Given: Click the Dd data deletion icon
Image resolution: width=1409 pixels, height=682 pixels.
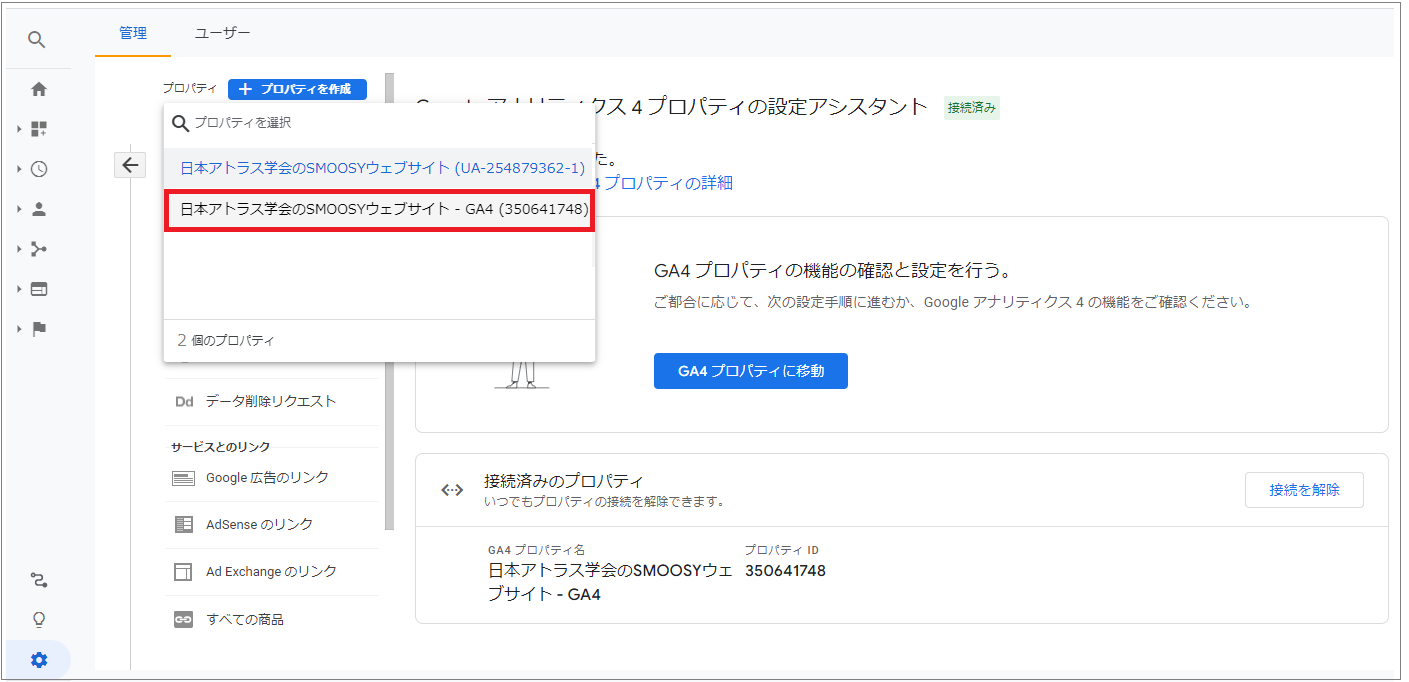Looking at the screenshot, I should coord(183,401).
